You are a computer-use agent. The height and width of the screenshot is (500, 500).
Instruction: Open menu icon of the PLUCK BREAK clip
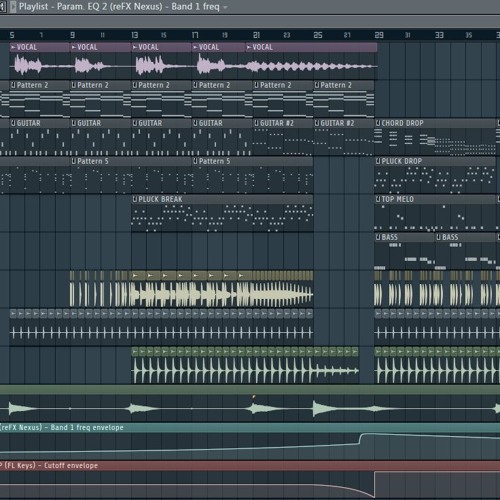pyautogui.click(x=135, y=199)
